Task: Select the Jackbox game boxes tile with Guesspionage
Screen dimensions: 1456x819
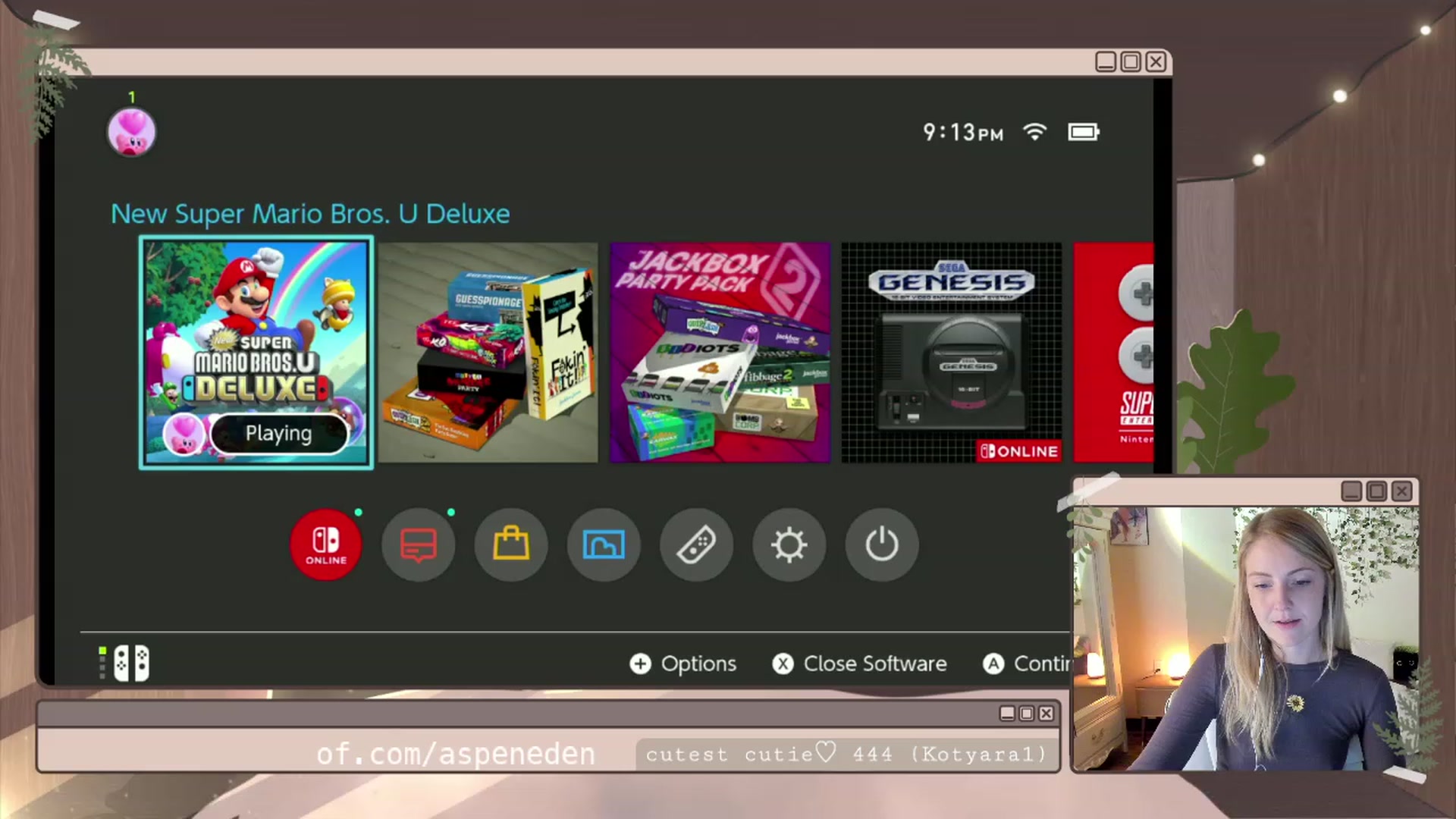Action: pos(488,353)
